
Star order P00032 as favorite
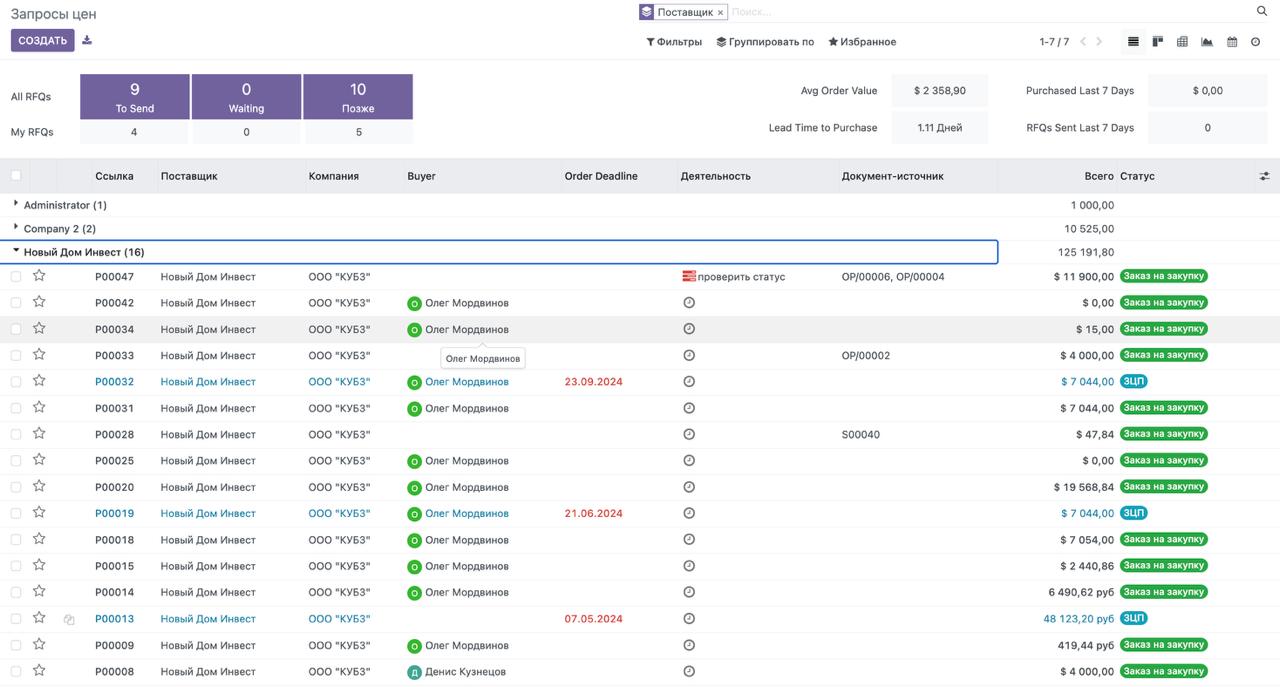(39, 381)
